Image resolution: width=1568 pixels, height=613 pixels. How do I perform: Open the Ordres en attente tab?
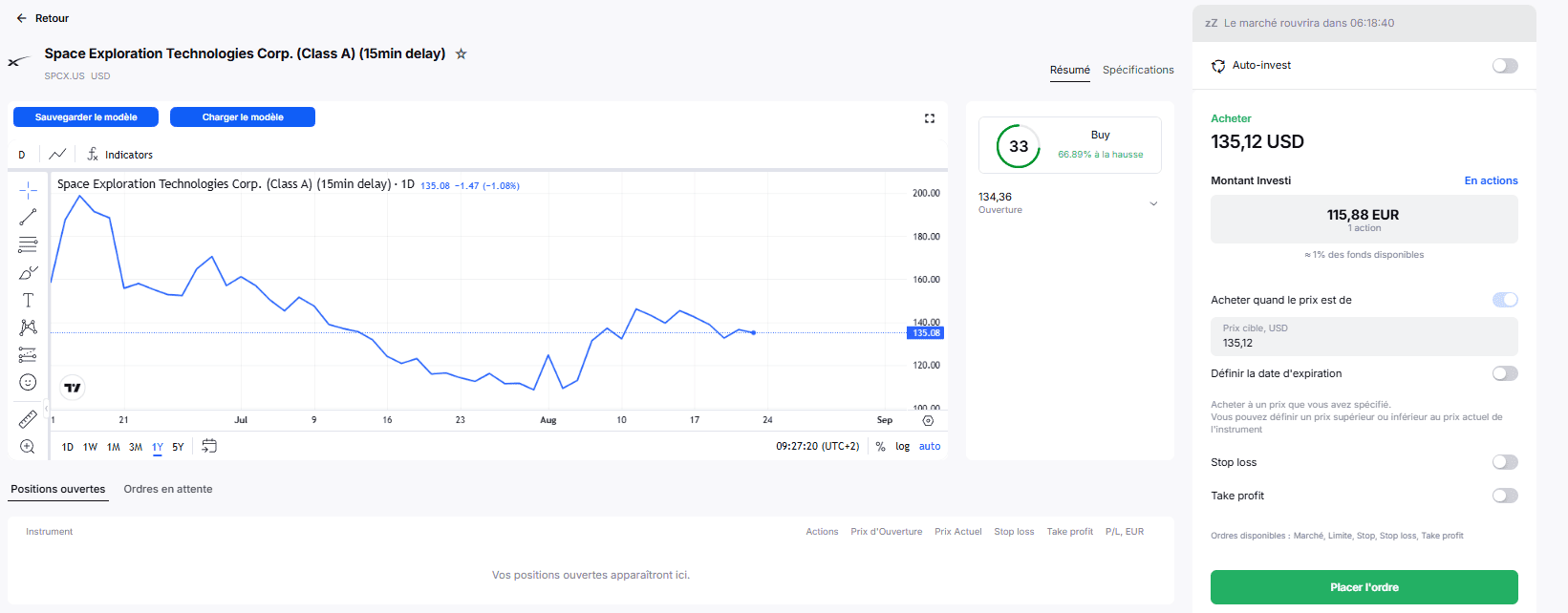168,489
